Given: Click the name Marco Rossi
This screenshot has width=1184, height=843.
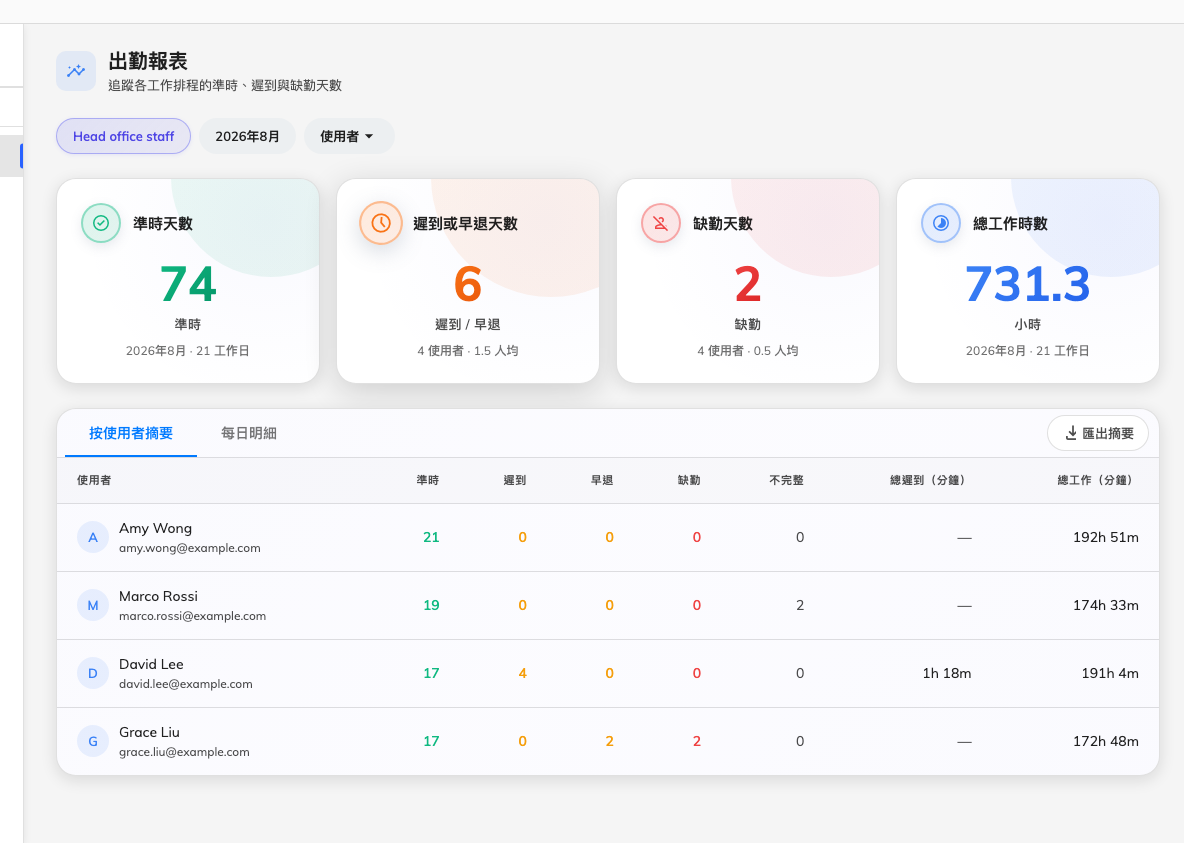Looking at the screenshot, I should point(159,597).
